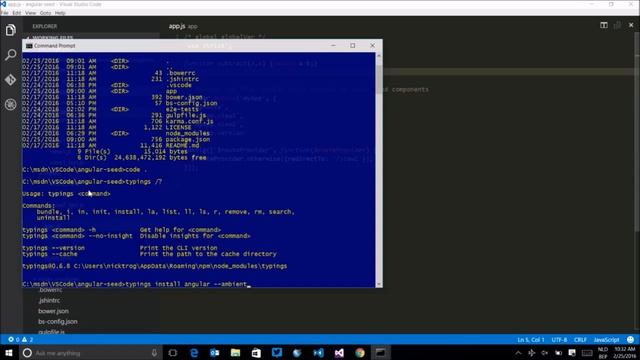
Task: Open Visual Studio from the taskbar
Action: click(x=339, y=353)
